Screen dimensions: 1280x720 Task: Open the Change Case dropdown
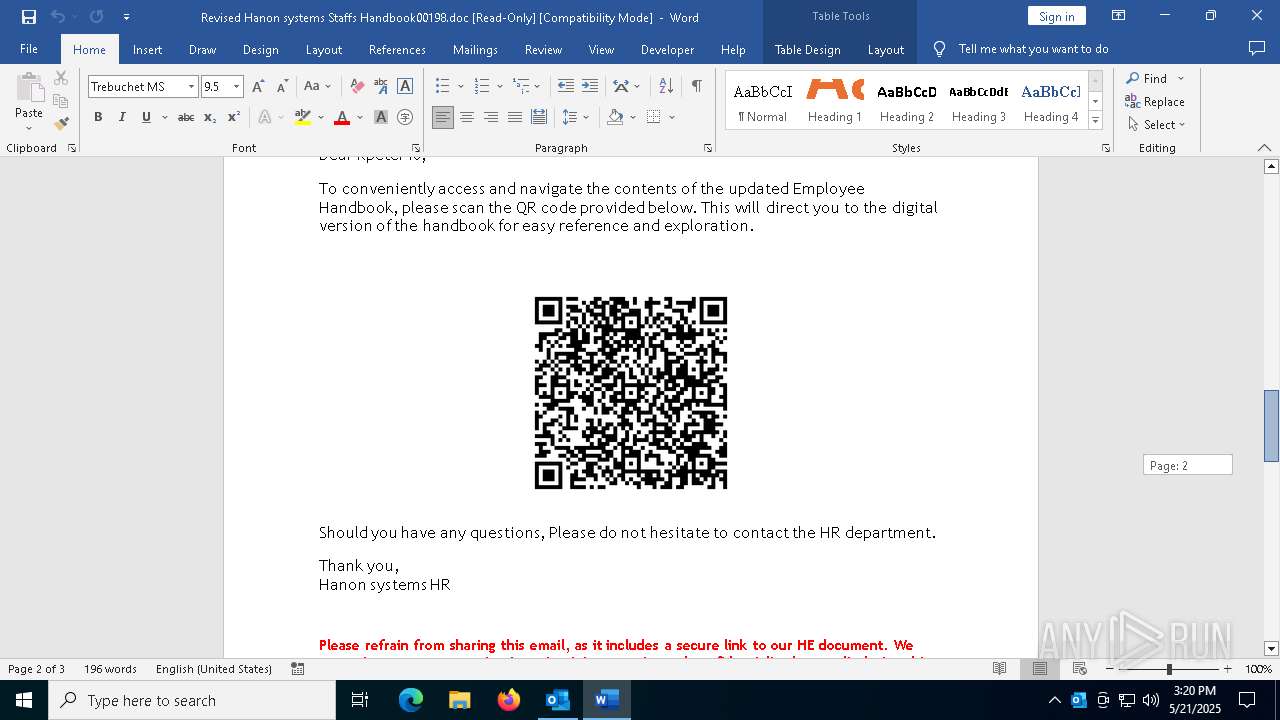[318, 87]
